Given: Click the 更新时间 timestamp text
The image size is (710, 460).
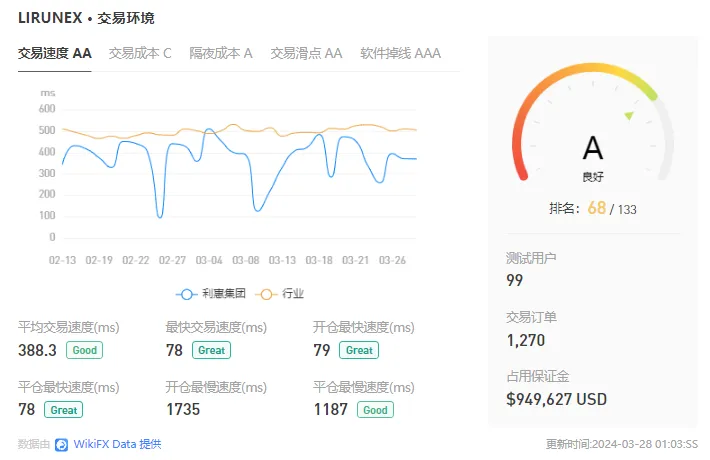Looking at the screenshot, I should [622, 444].
